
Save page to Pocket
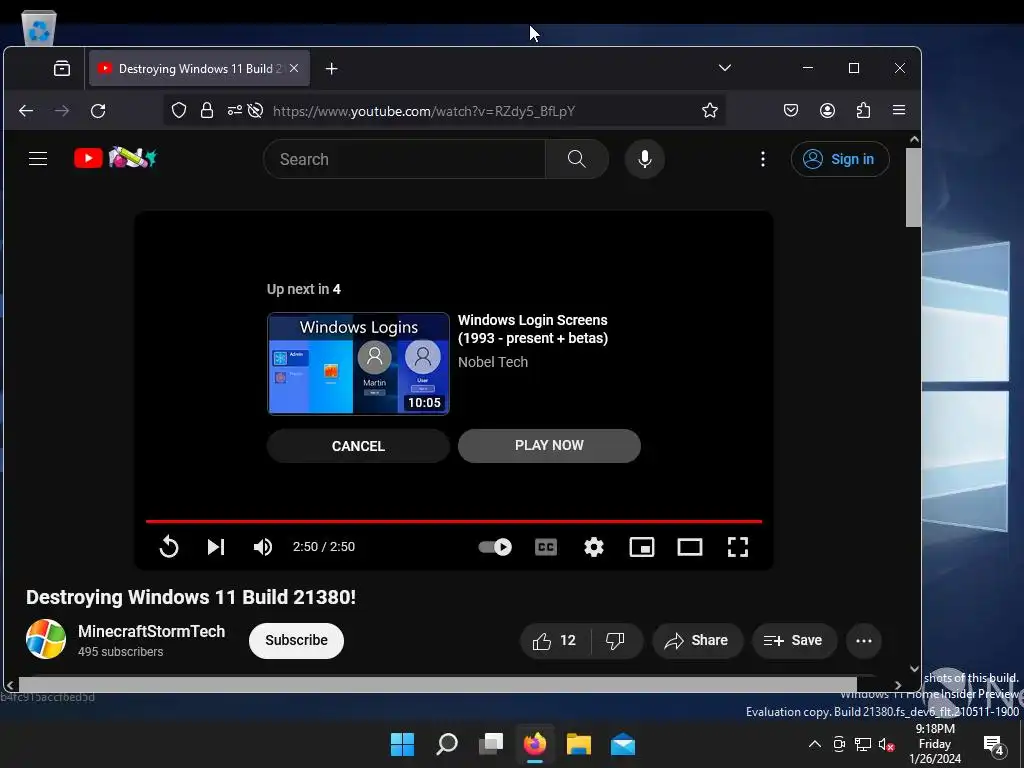pos(791,110)
